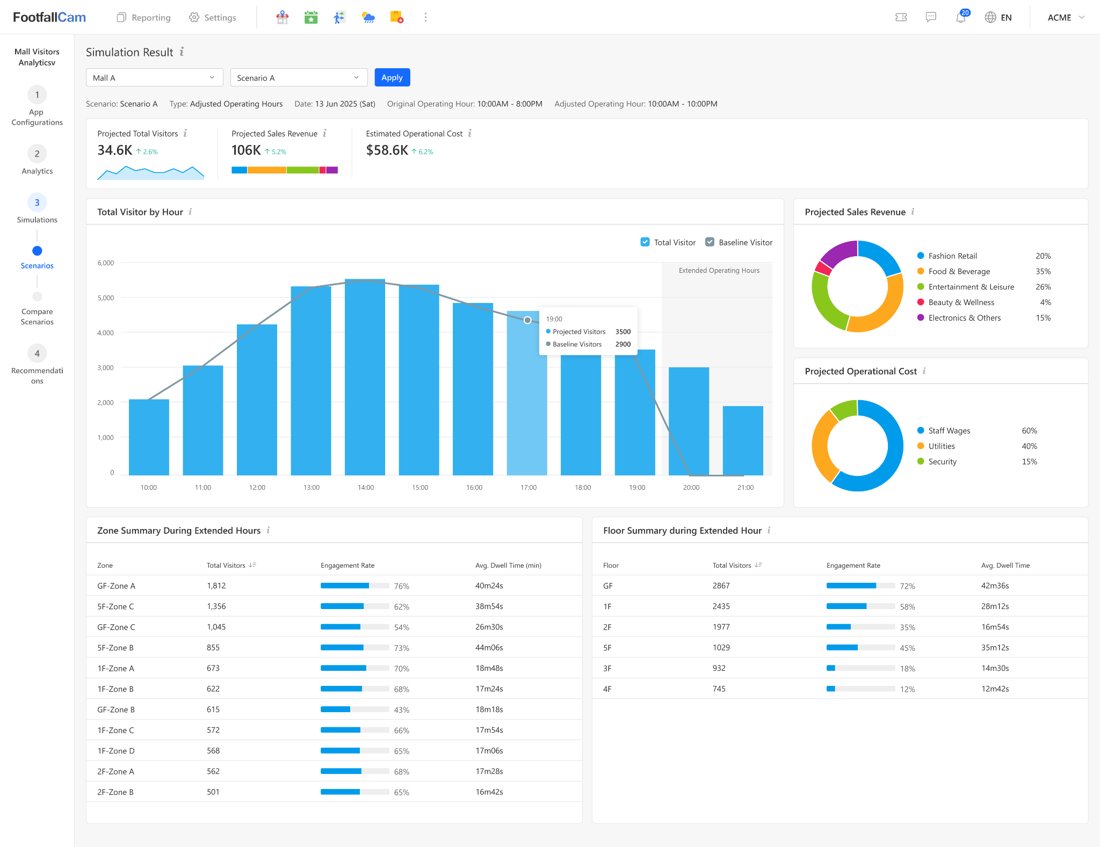Select the Scenarios sub-step

[x=37, y=257]
